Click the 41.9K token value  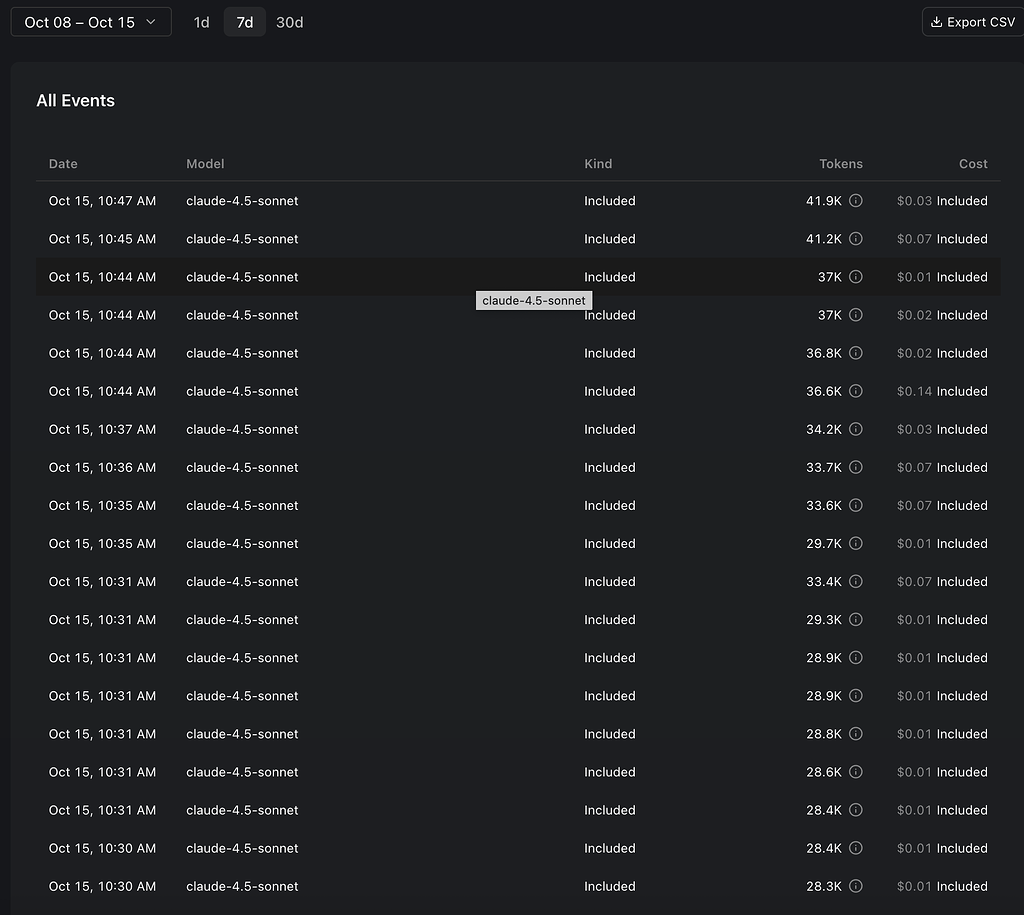pos(824,201)
